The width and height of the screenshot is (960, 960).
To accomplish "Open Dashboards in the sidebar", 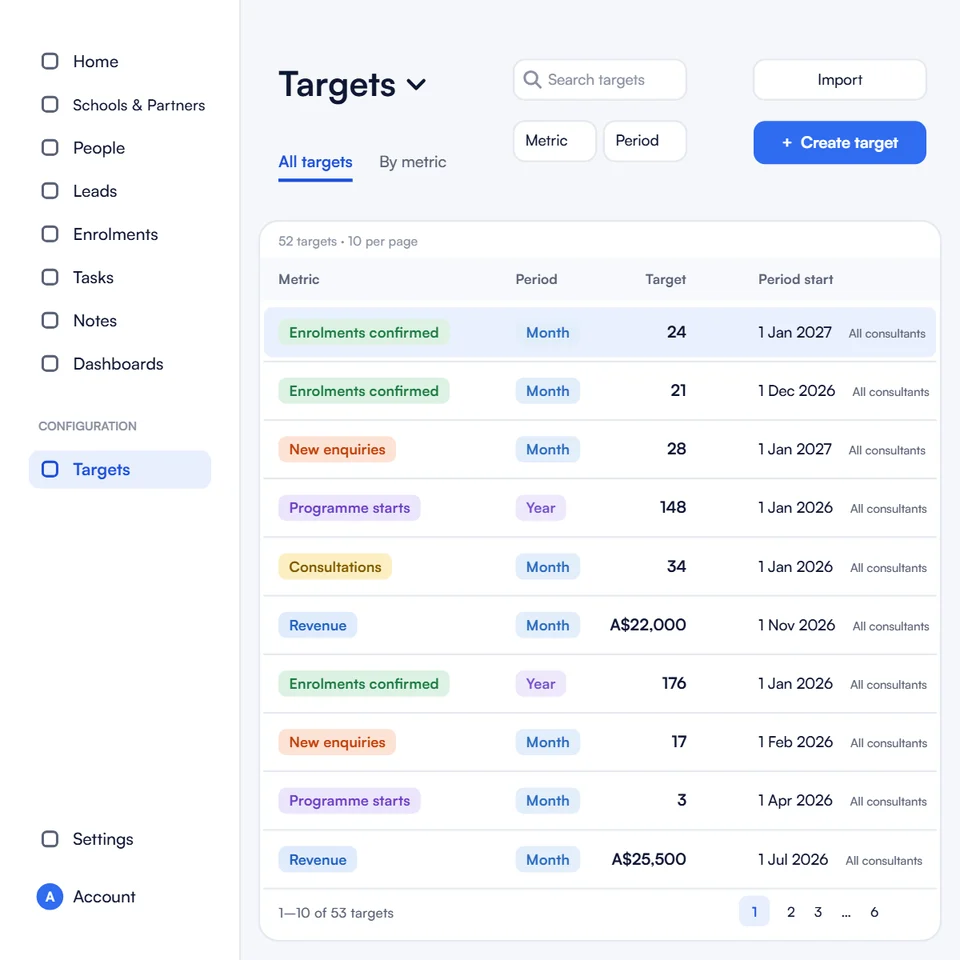I will (118, 364).
